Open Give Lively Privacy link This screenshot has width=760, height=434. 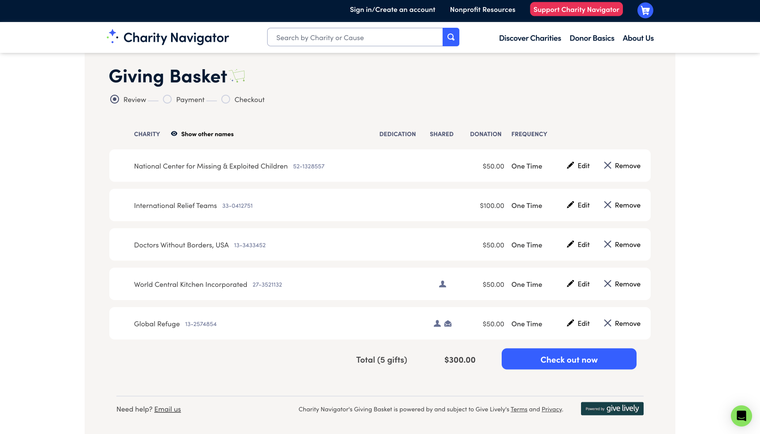[552, 409]
